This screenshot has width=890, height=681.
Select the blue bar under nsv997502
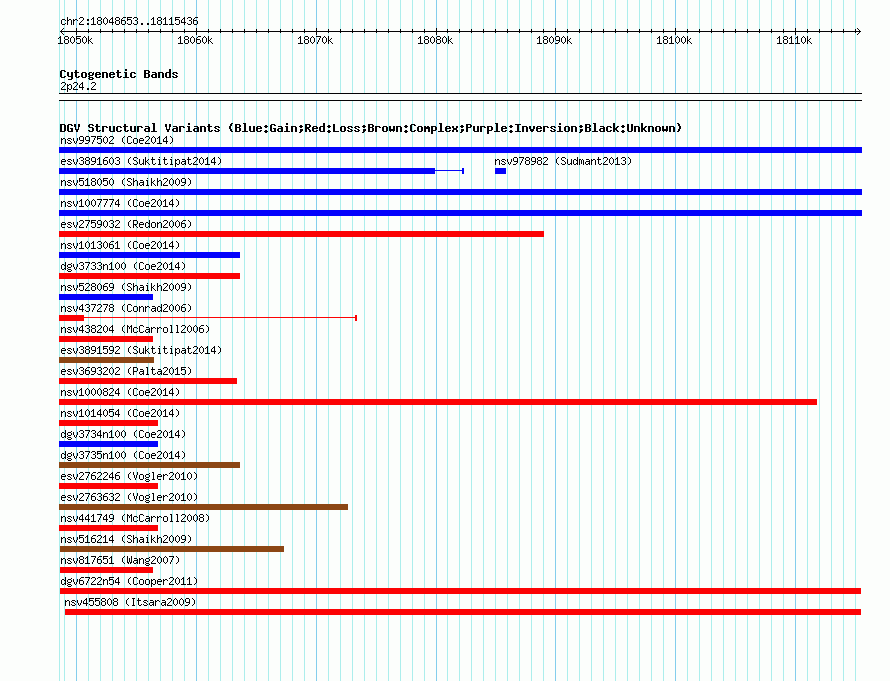[460, 150]
